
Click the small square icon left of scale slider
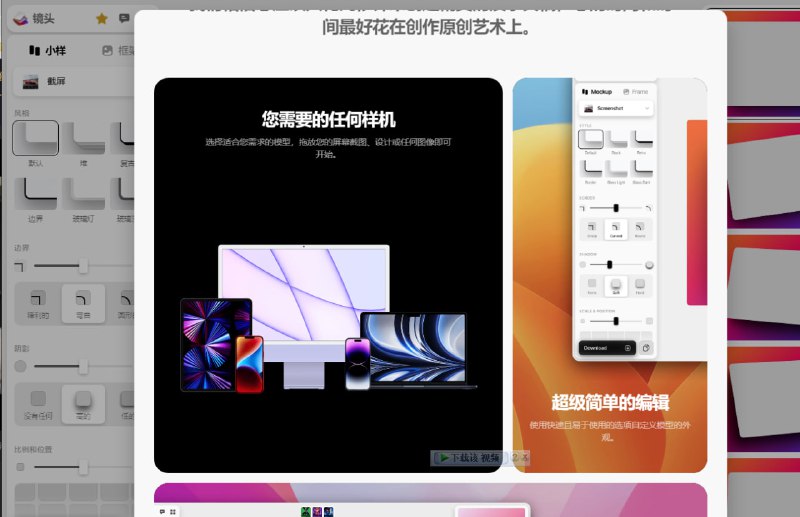pos(20,467)
